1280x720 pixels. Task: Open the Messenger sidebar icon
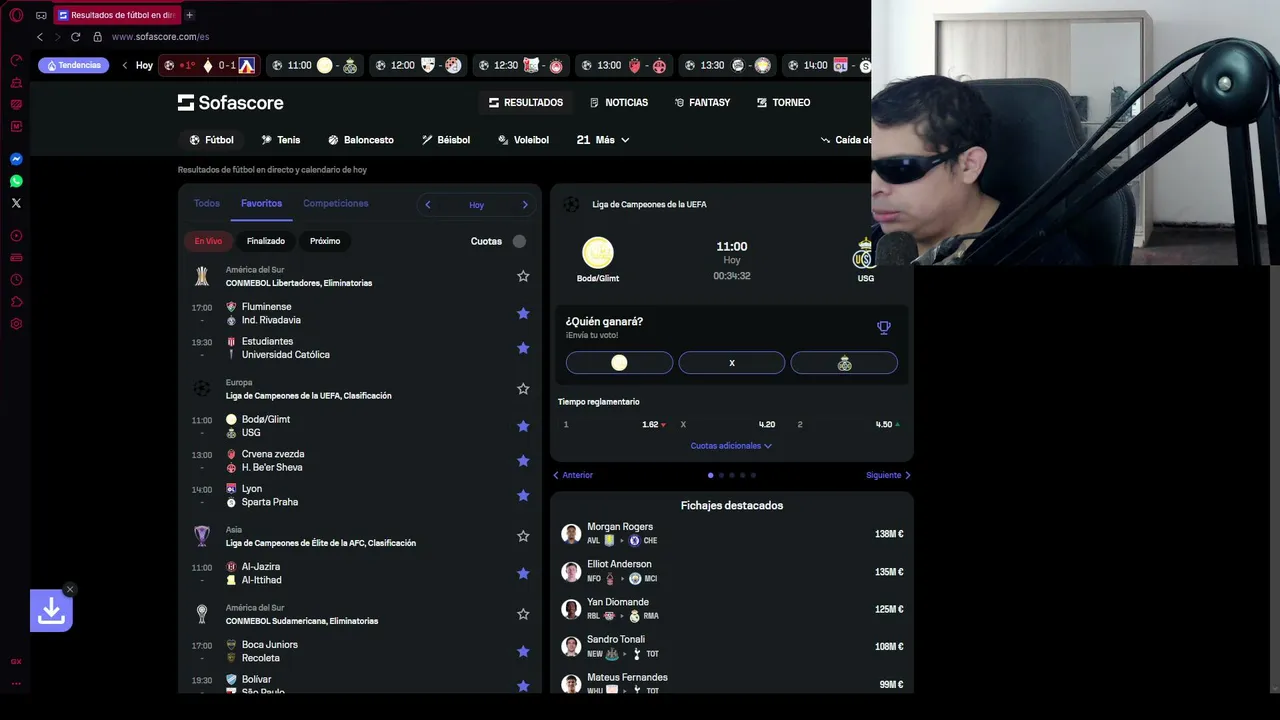click(16, 159)
